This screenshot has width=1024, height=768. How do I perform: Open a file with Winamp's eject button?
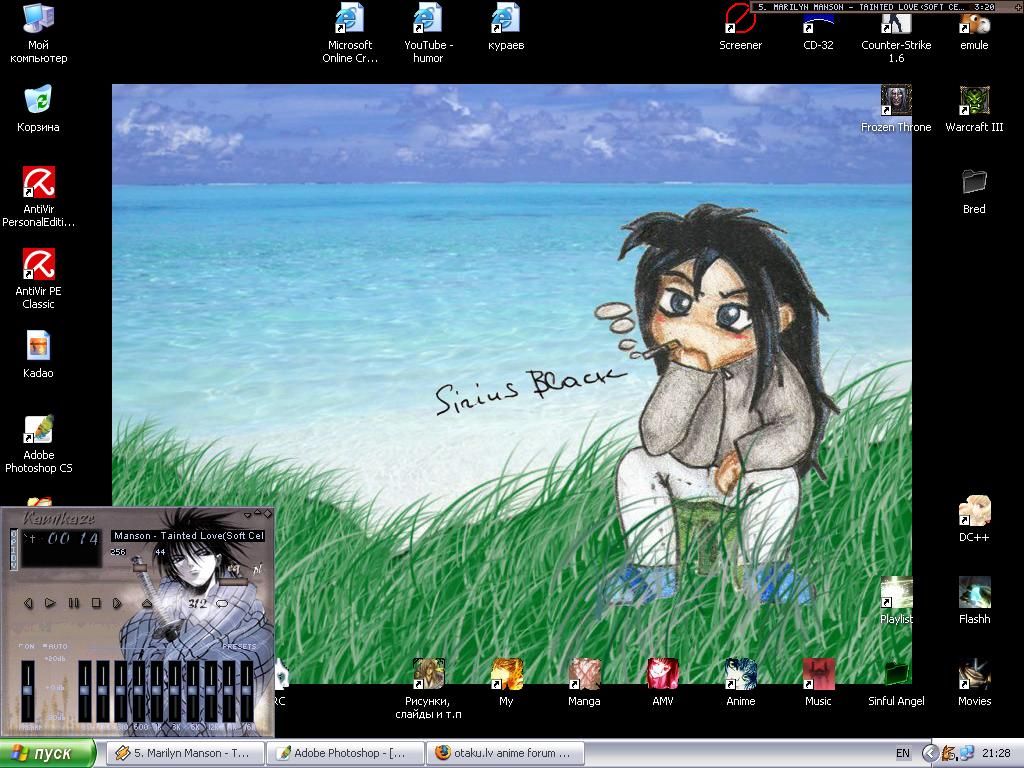point(147,603)
